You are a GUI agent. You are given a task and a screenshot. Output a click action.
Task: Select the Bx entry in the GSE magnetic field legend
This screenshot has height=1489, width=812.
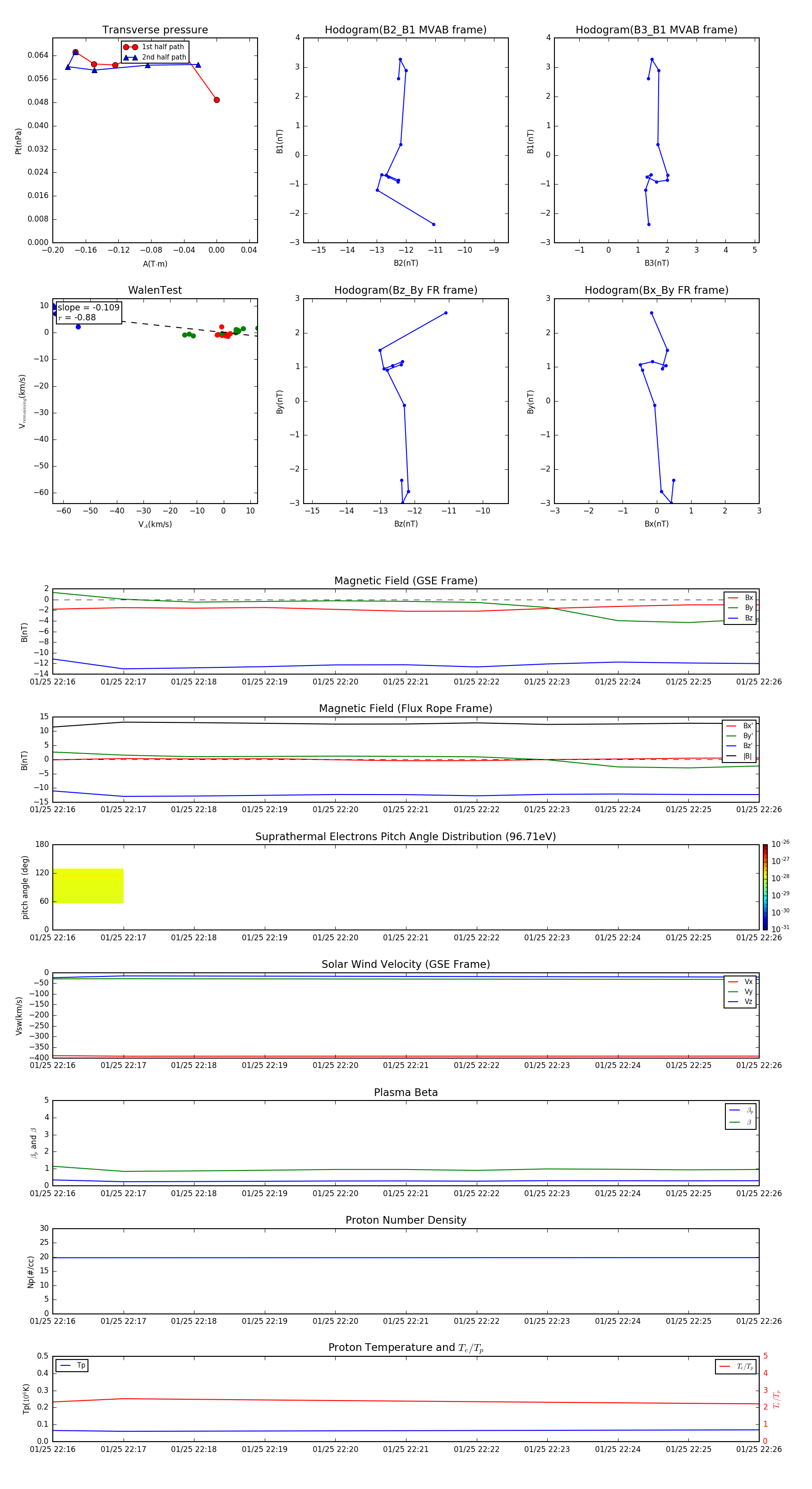click(740, 598)
